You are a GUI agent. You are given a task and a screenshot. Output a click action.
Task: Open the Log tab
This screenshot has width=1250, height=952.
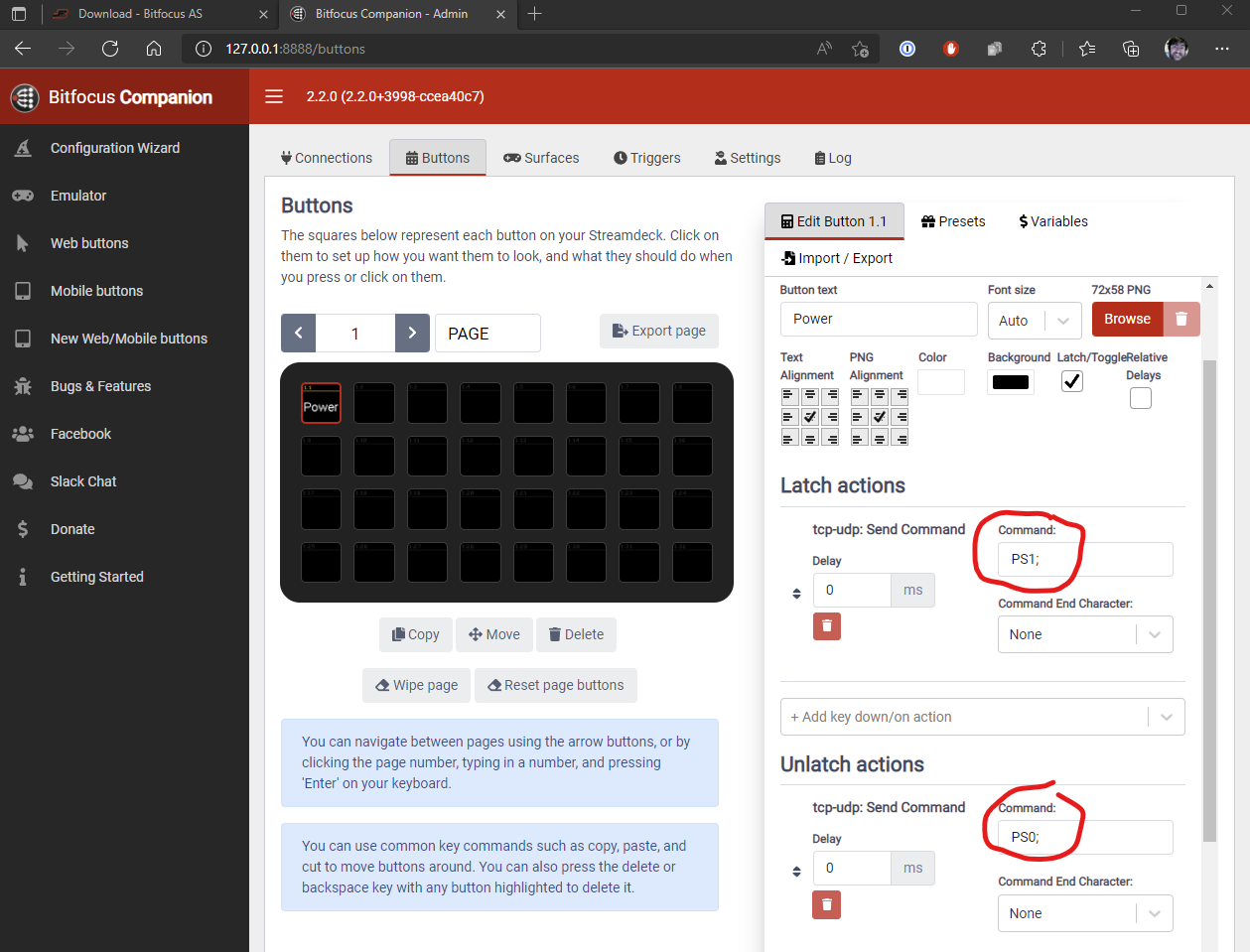point(833,158)
